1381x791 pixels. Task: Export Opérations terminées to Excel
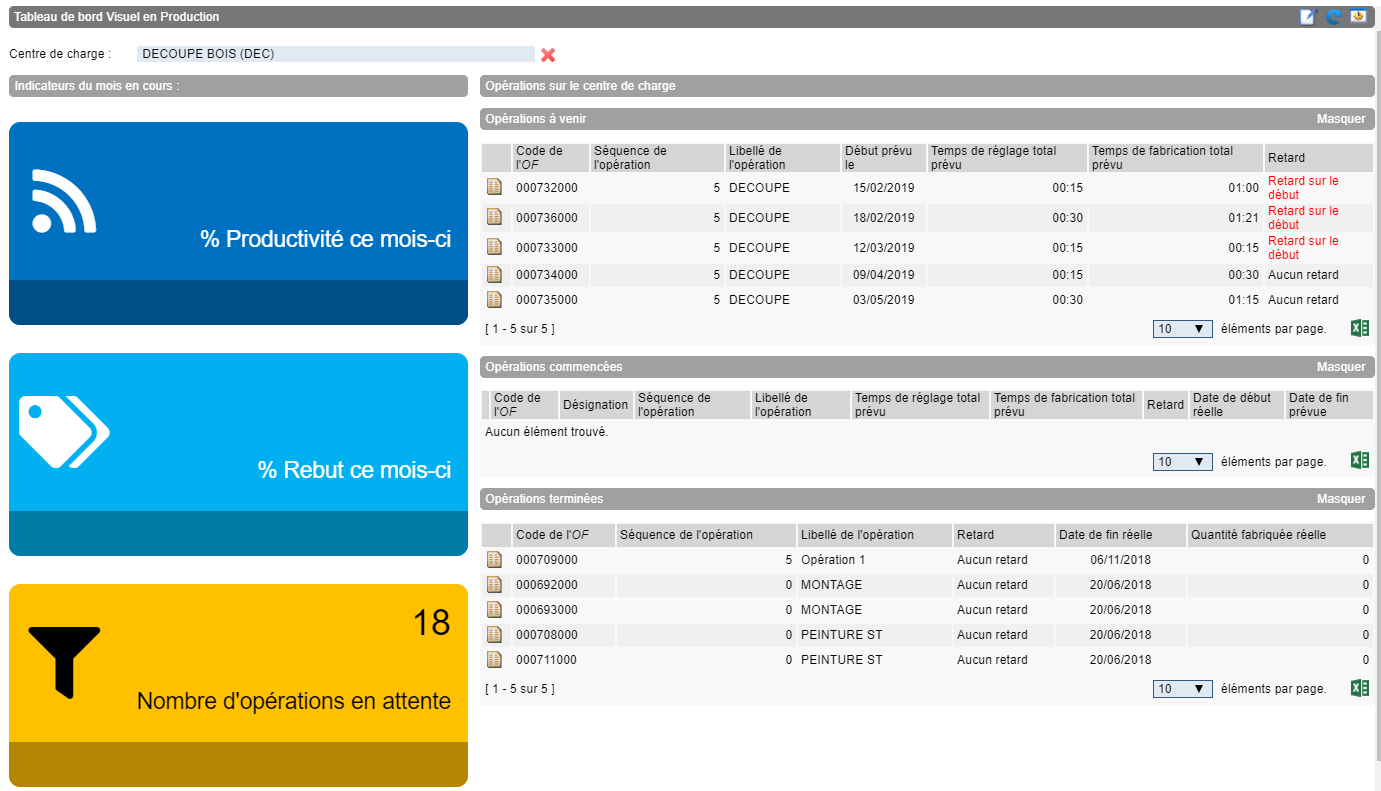pos(1360,688)
